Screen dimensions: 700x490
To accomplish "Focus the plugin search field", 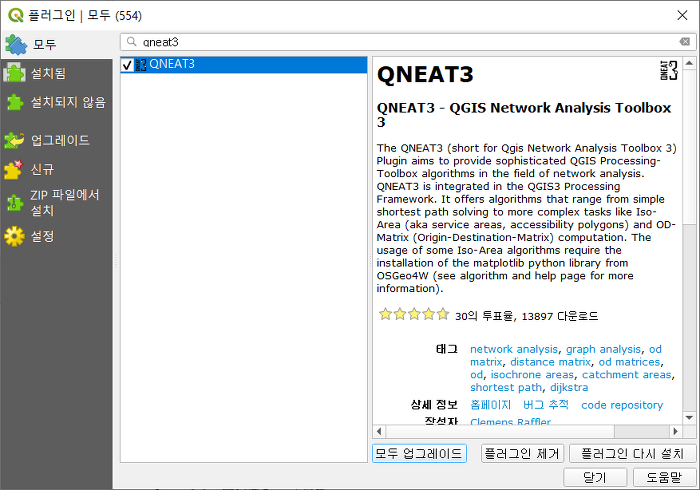I will [x=408, y=42].
